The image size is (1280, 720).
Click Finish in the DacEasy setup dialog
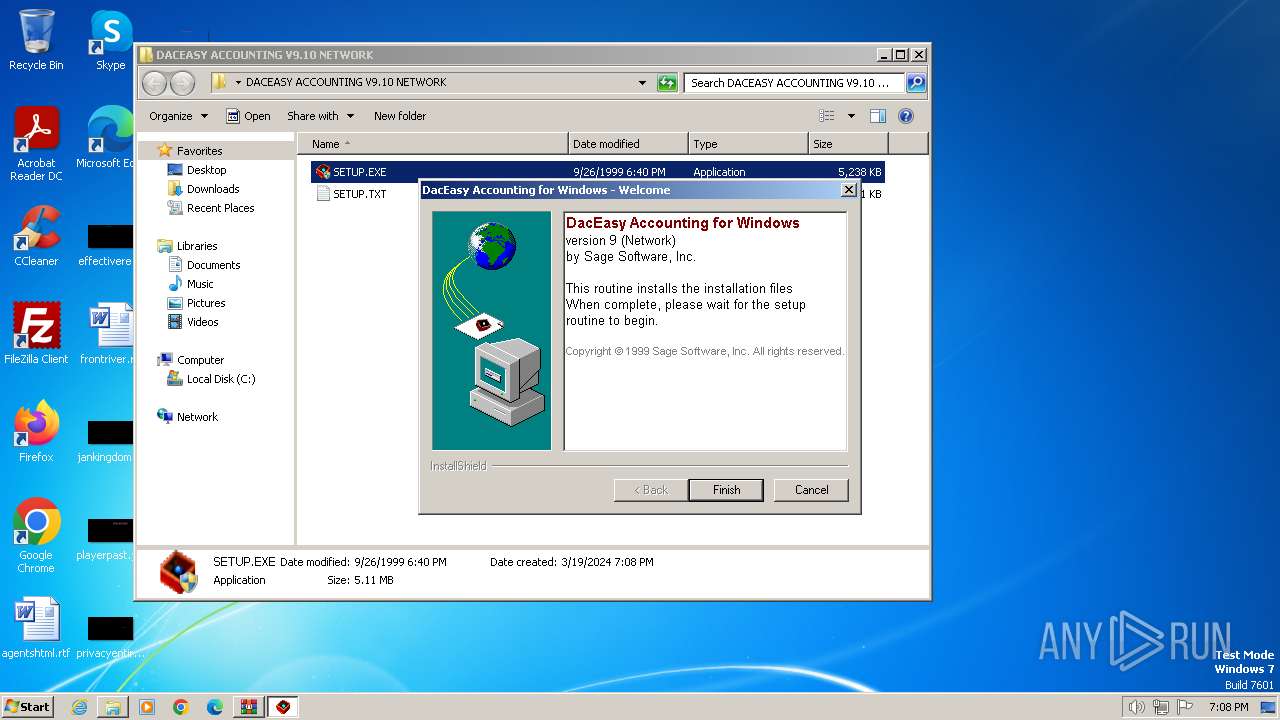[x=726, y=490]
